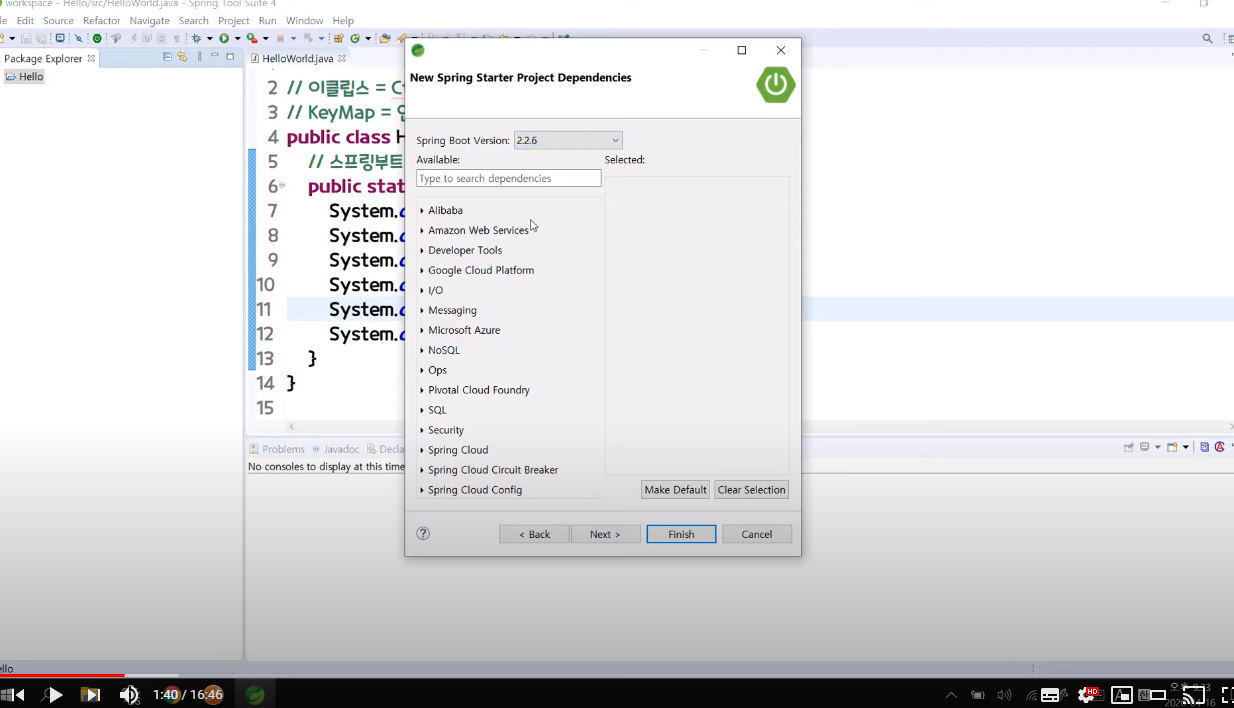
Task: Open the Source menu
Action: (x=58, y=20)
